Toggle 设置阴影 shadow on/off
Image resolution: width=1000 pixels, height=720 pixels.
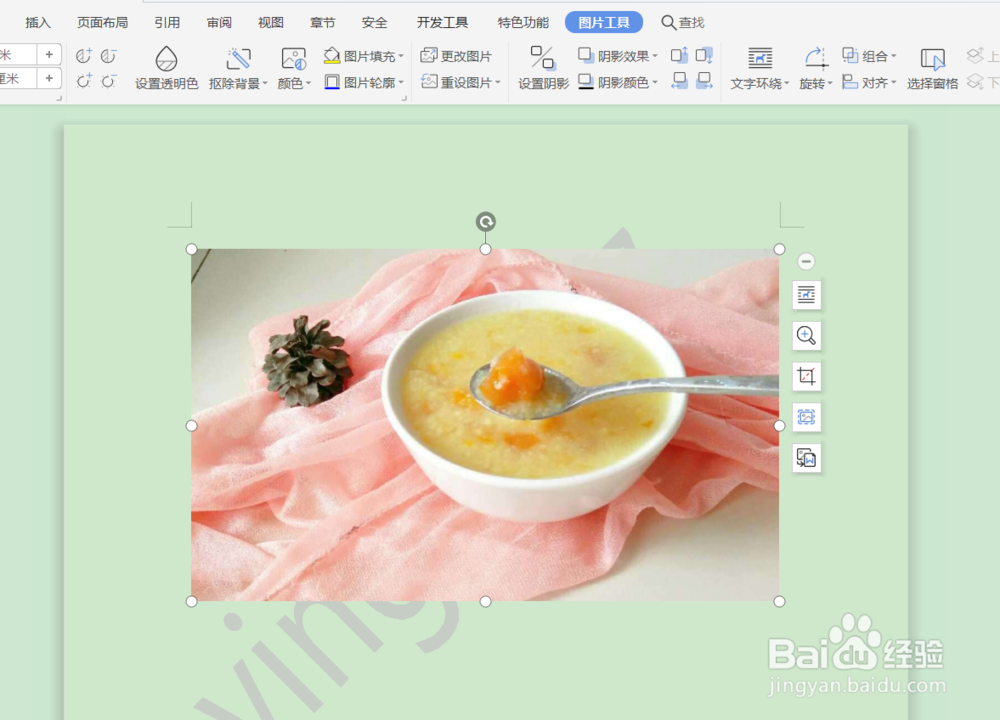point(543,68)
